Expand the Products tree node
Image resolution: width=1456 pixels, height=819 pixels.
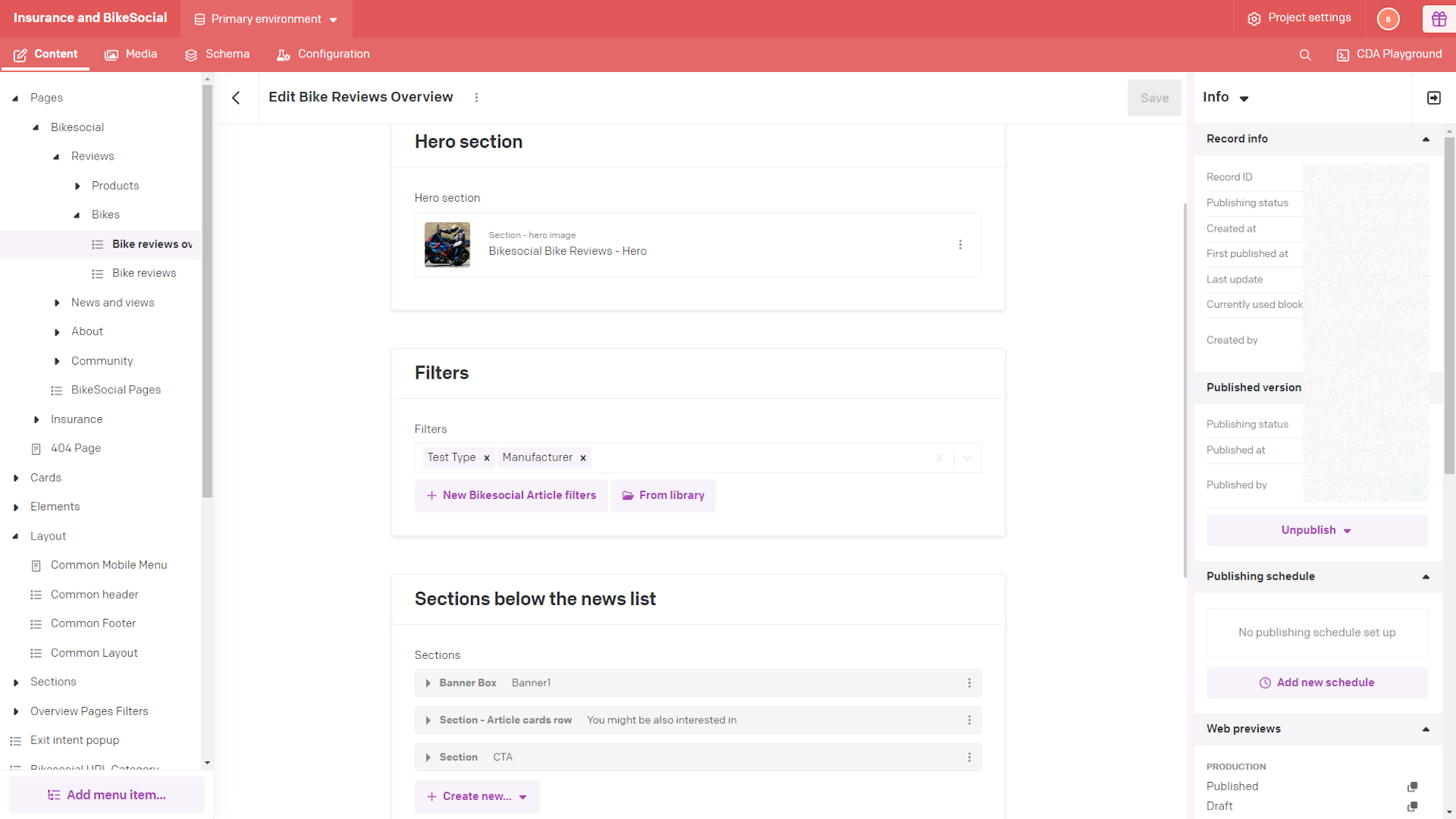tap(77, 186)
